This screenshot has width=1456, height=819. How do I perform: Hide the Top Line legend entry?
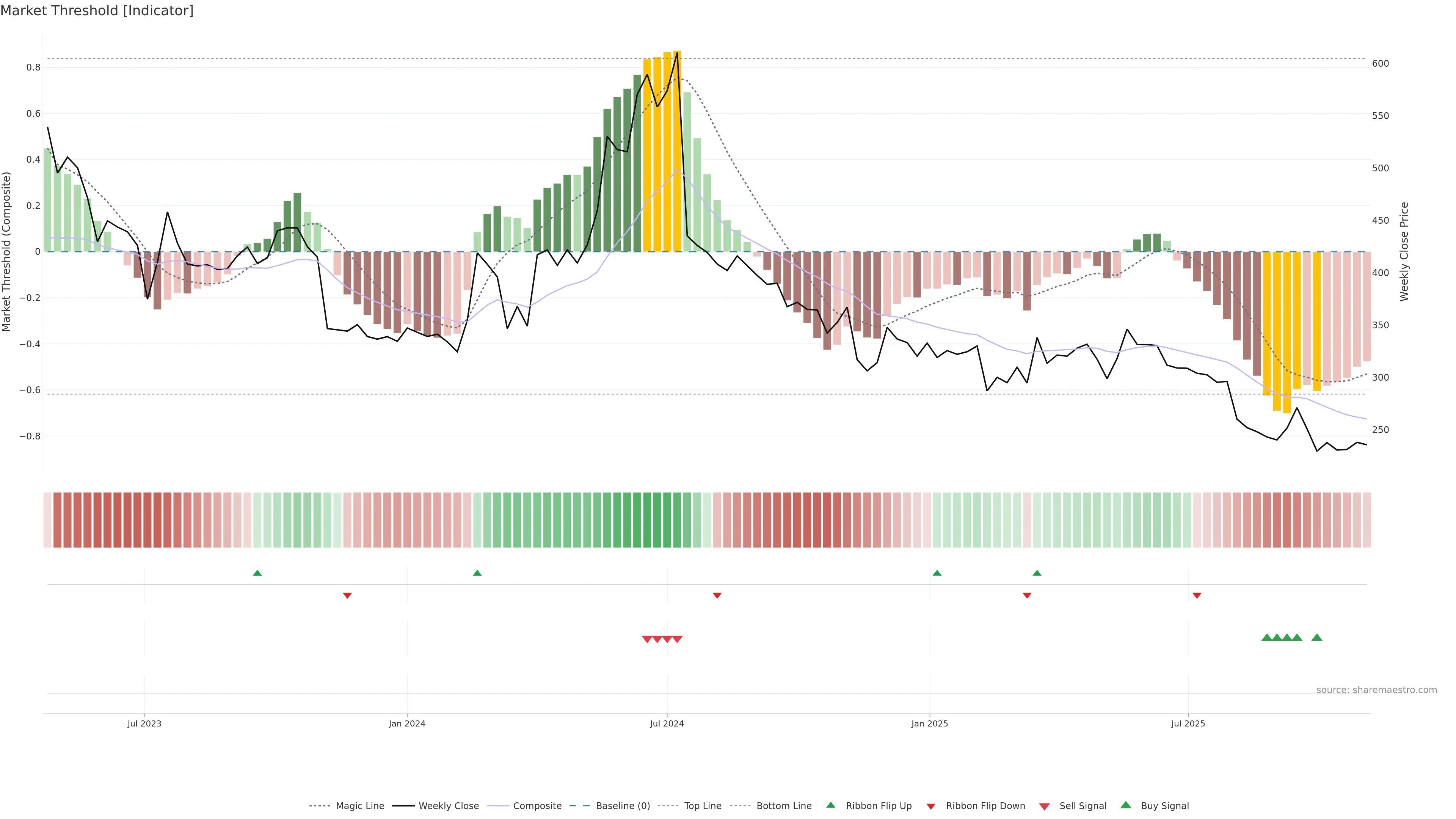point(703,806)
